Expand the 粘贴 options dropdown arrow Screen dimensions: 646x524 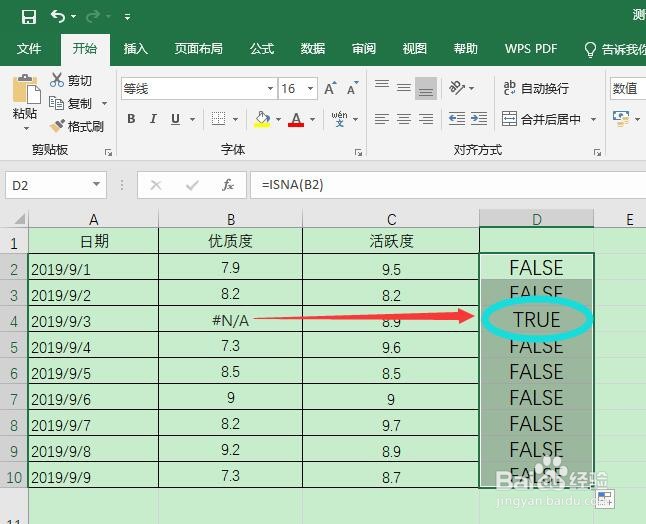[x=26, y=129]
